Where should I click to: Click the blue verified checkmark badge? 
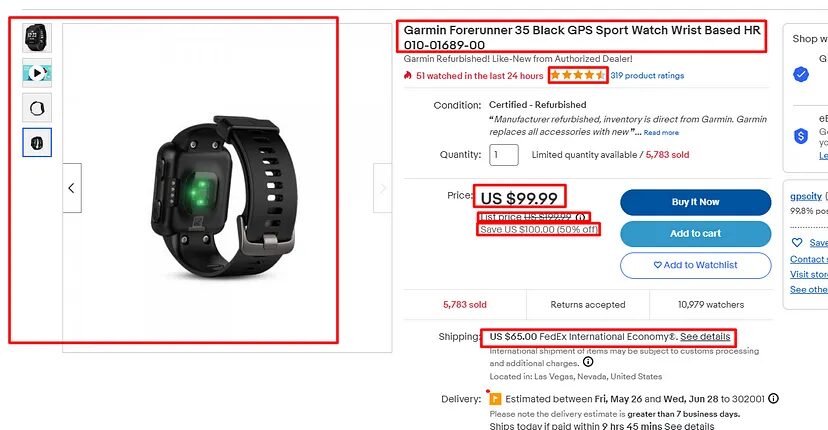(801, 74)
